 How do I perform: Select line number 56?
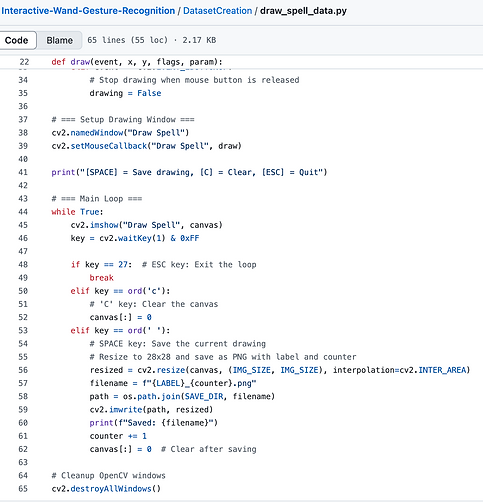[23, 370]
